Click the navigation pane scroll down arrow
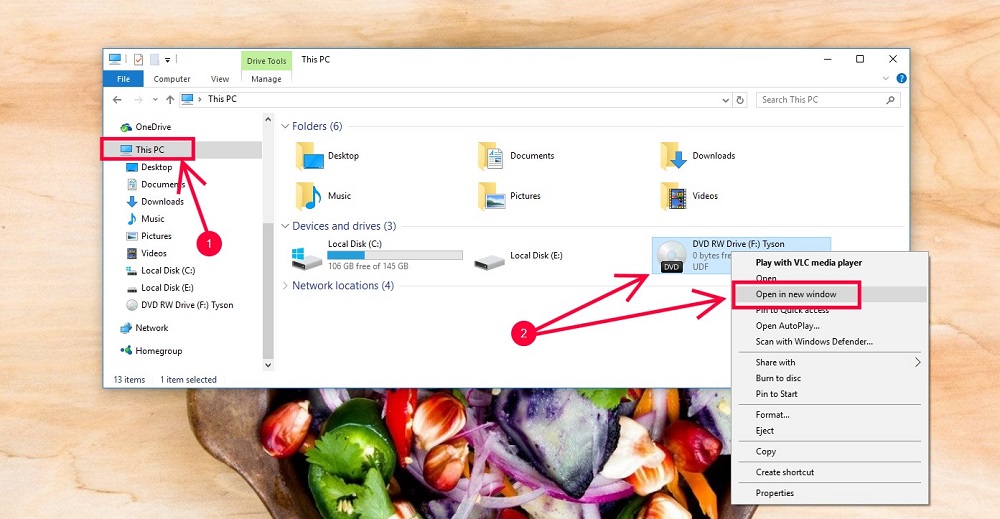Image resolution: width=1000 pixels, height=519 pixels. click(268, 365)
